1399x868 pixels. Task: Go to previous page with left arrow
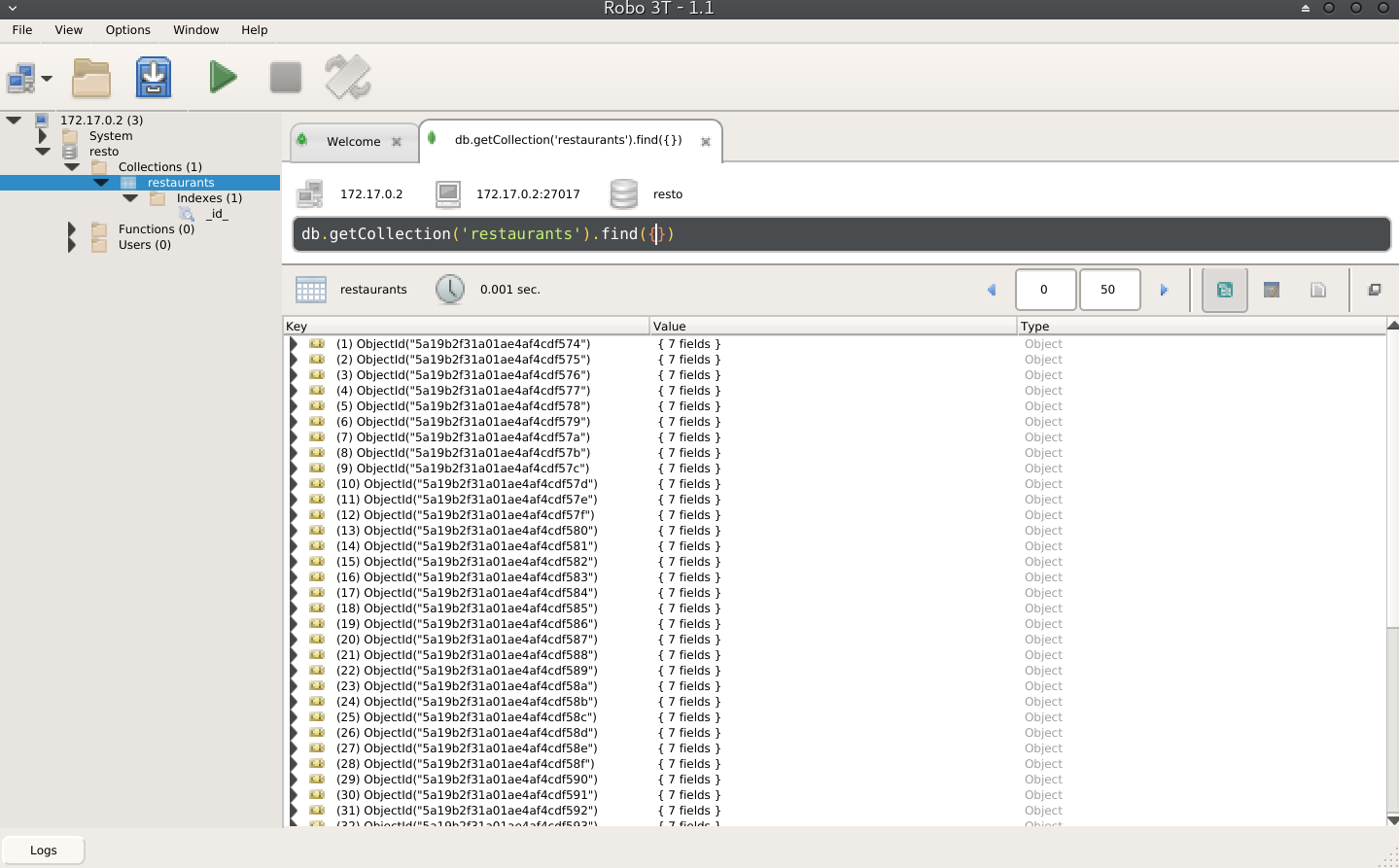pos(992,290)
